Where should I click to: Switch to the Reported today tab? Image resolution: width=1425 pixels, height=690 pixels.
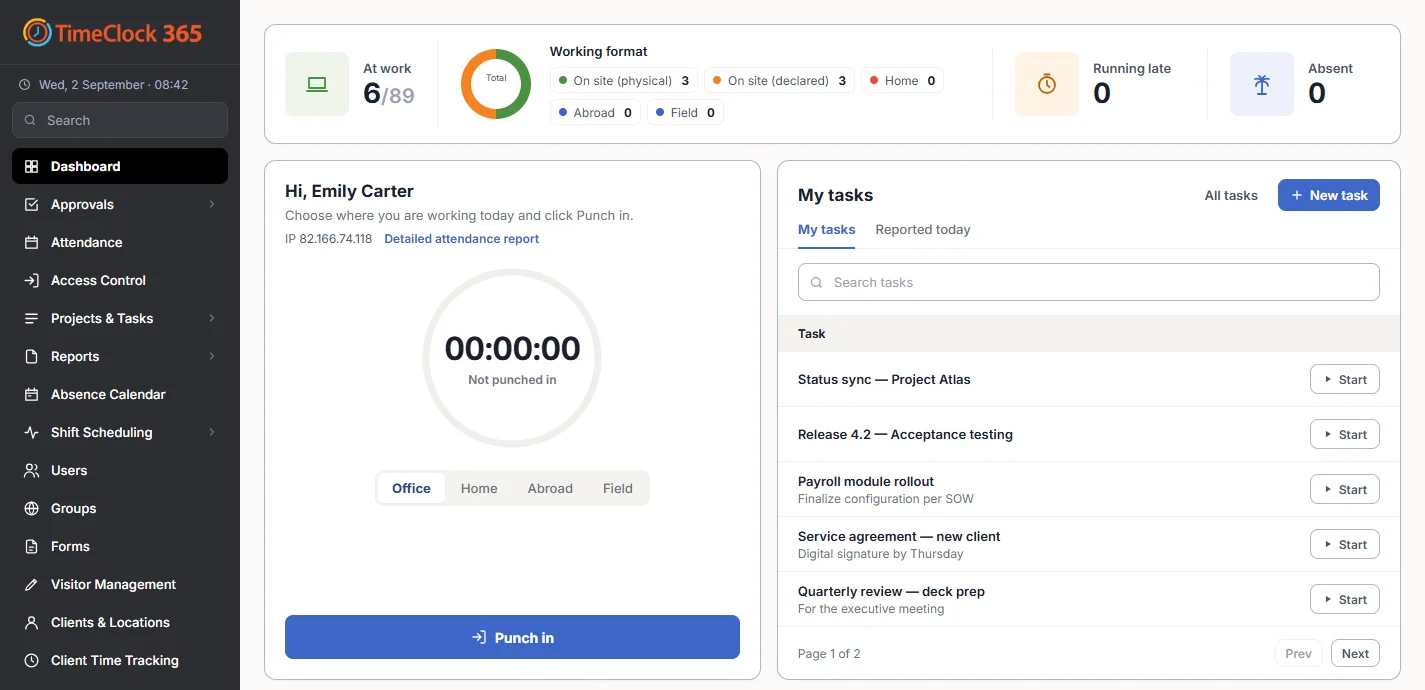(x=923, y=229)
